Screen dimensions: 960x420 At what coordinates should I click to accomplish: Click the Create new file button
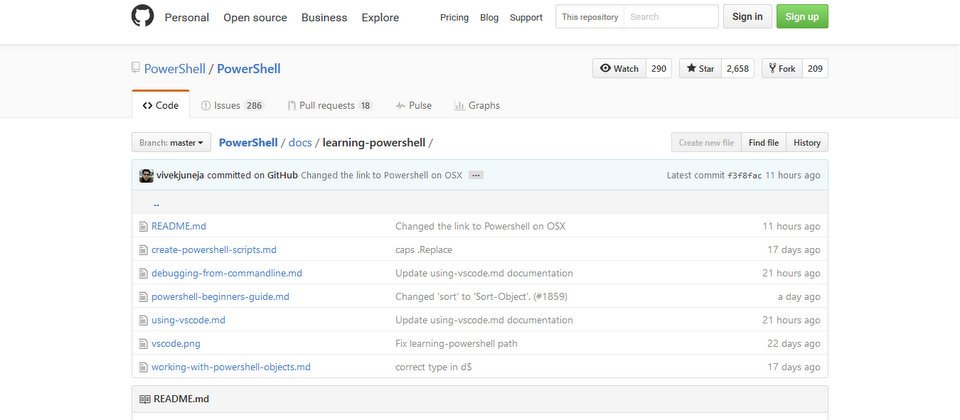point(707,143)
